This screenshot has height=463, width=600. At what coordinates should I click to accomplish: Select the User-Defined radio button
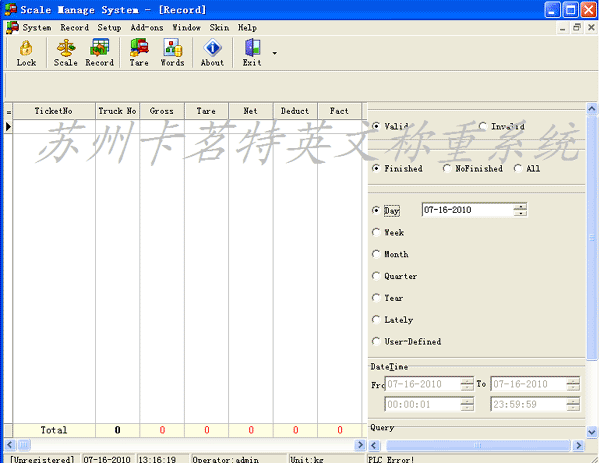coord(376,341)
